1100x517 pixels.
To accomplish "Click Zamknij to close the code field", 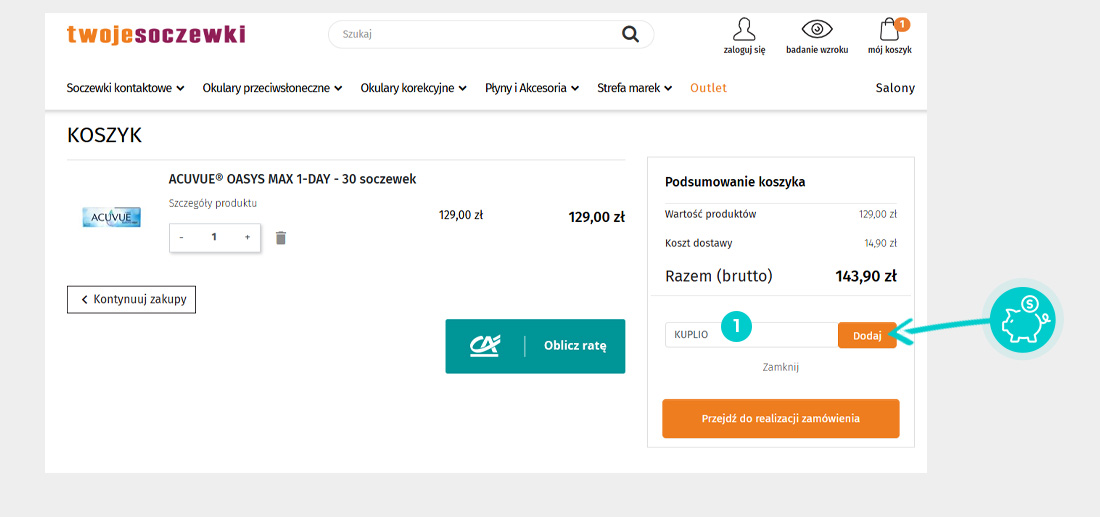I will click(x=781, y=367).
